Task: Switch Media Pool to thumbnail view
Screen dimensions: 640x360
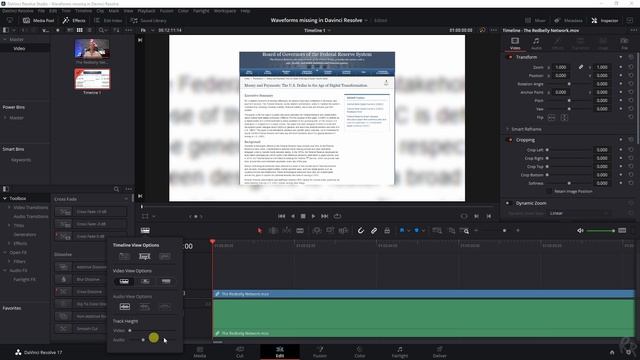Action: click(80, 31)
